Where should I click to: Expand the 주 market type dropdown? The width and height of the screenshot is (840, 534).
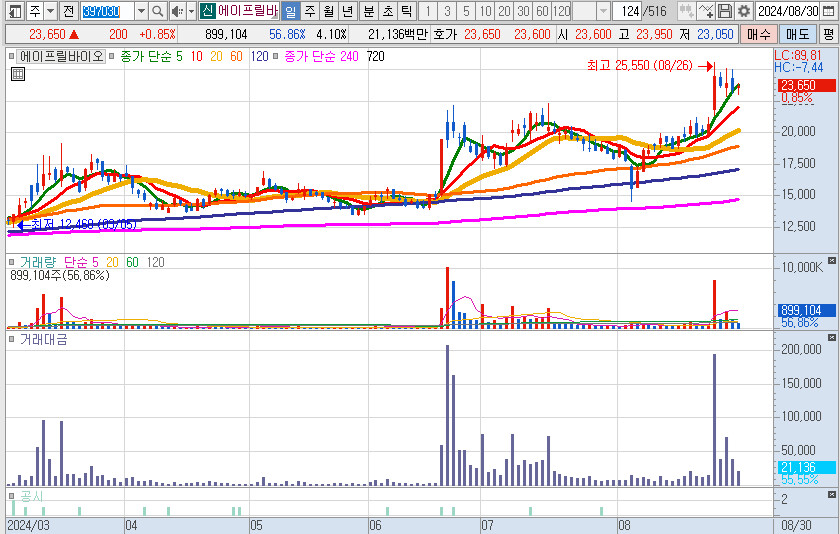point(49,11)
